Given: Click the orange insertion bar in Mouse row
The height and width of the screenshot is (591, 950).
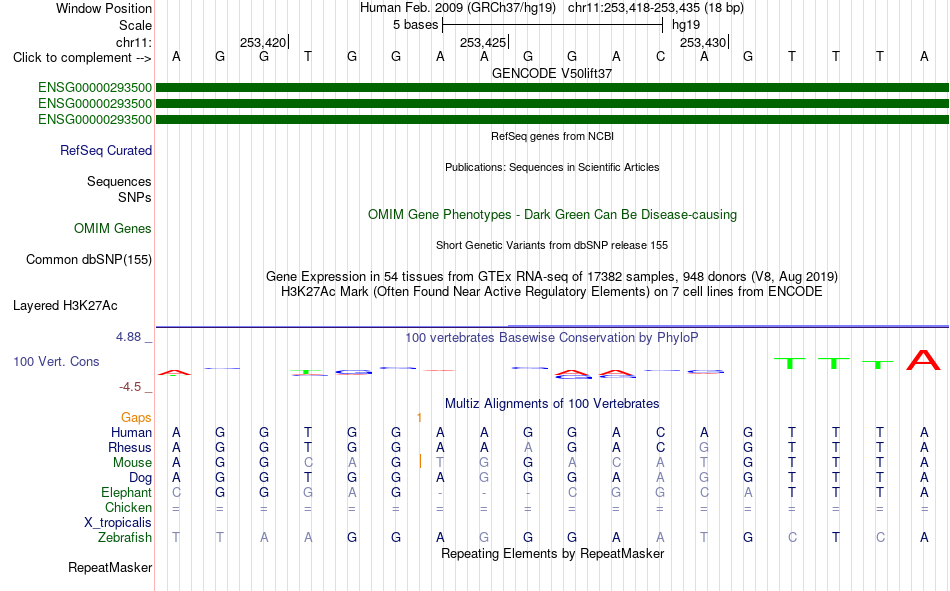Looking at the screenshot, I should tap(420, 462).
